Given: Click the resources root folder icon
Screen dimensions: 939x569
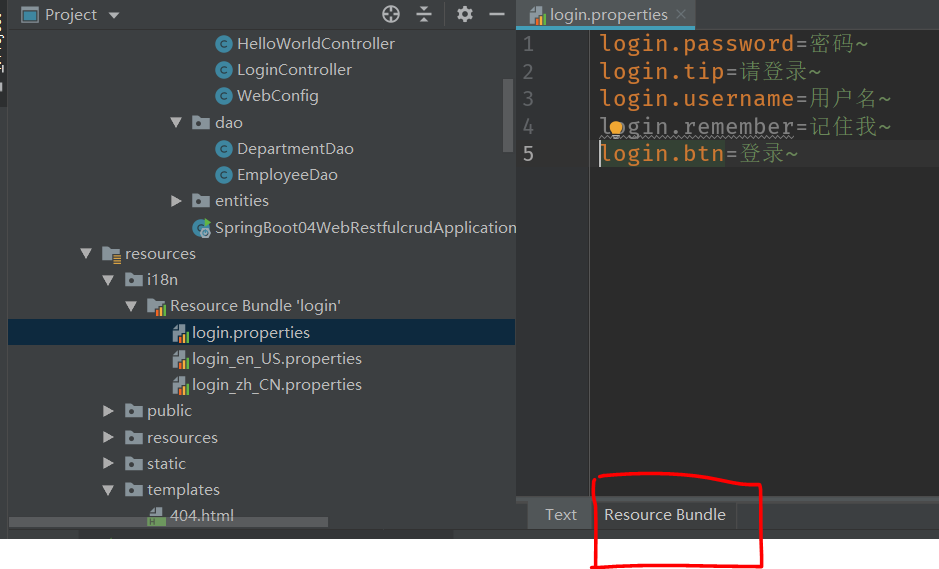Looking at the screenshot, I should point(111,254).
